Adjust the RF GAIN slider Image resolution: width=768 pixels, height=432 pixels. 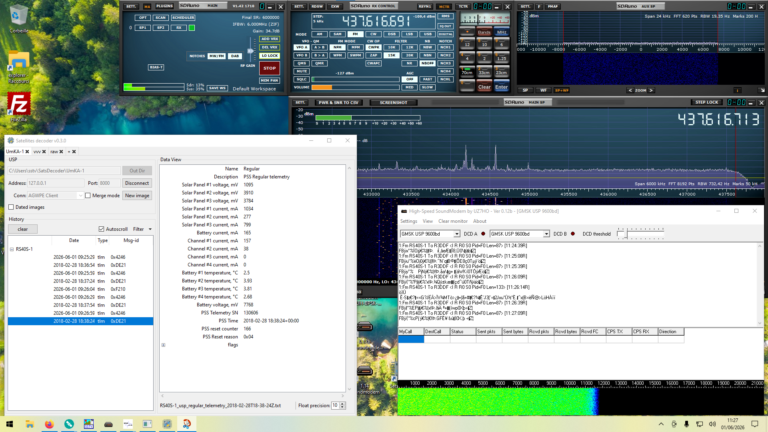pyautogui.click(x=251, y=51)
